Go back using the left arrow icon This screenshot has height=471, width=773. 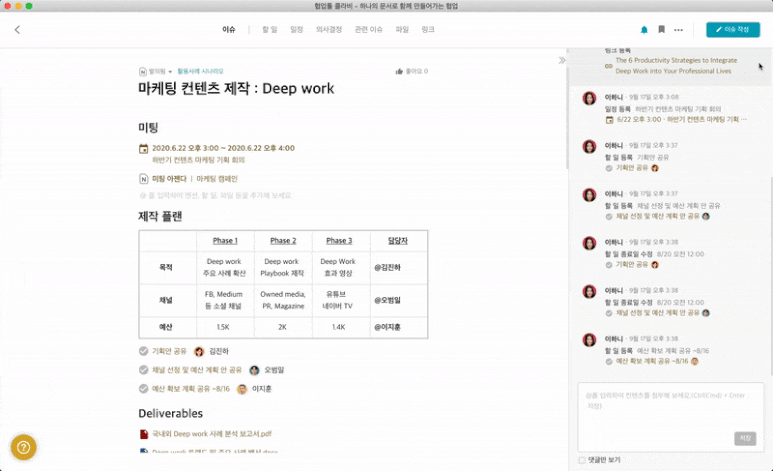[17, 30]
